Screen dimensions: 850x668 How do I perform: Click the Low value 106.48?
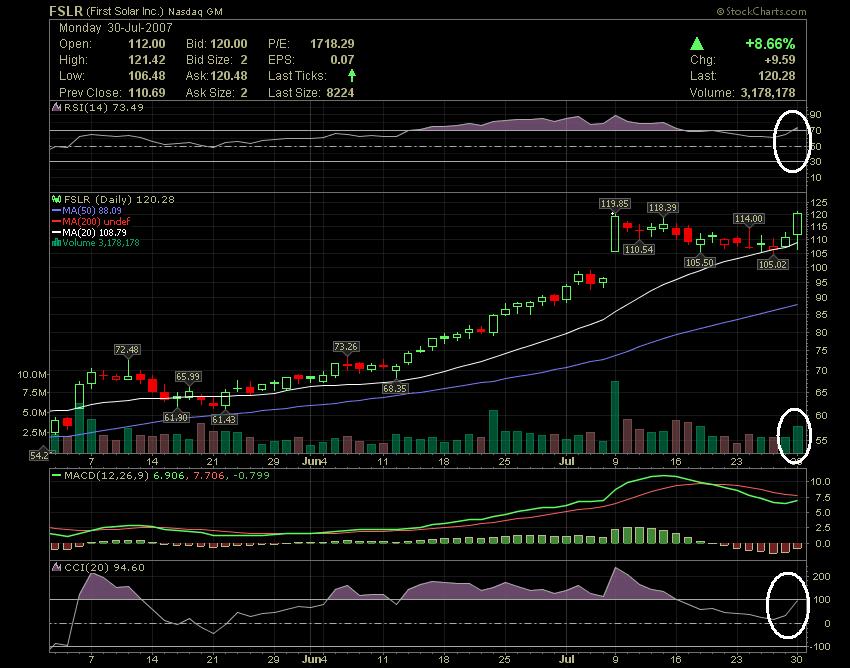[x=147, y=76]
